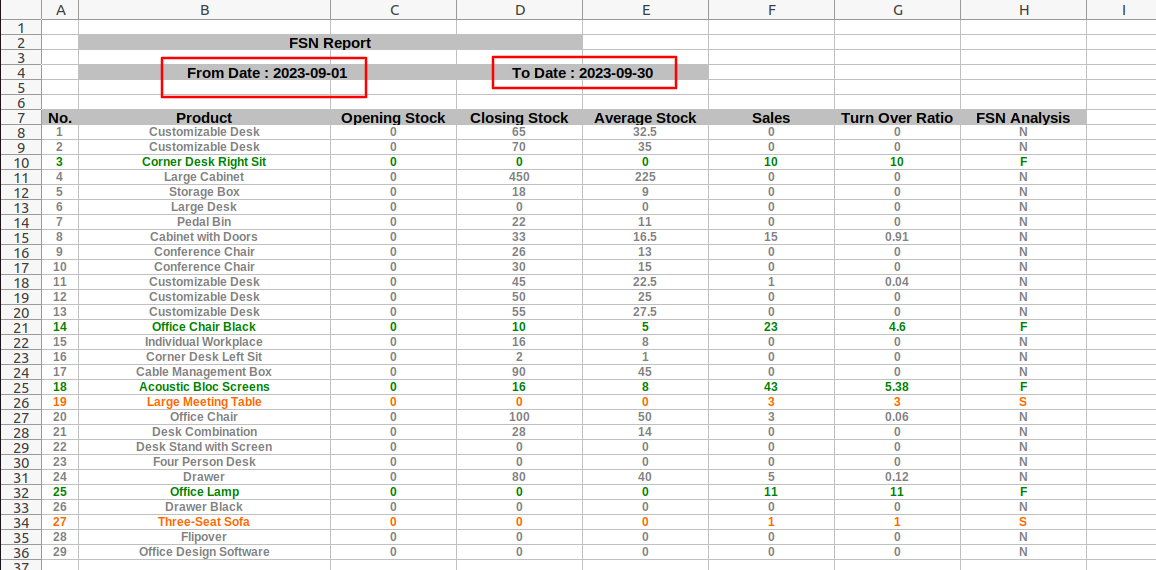1156x570 pixels.
Task: Select the Drawer Black product cell
Action: (204, 507)
